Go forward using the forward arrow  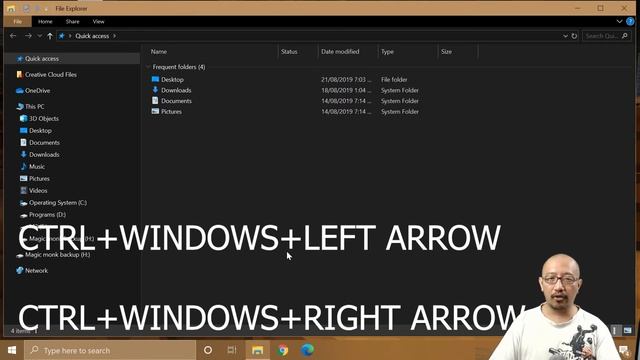click(x=28, y=36)
